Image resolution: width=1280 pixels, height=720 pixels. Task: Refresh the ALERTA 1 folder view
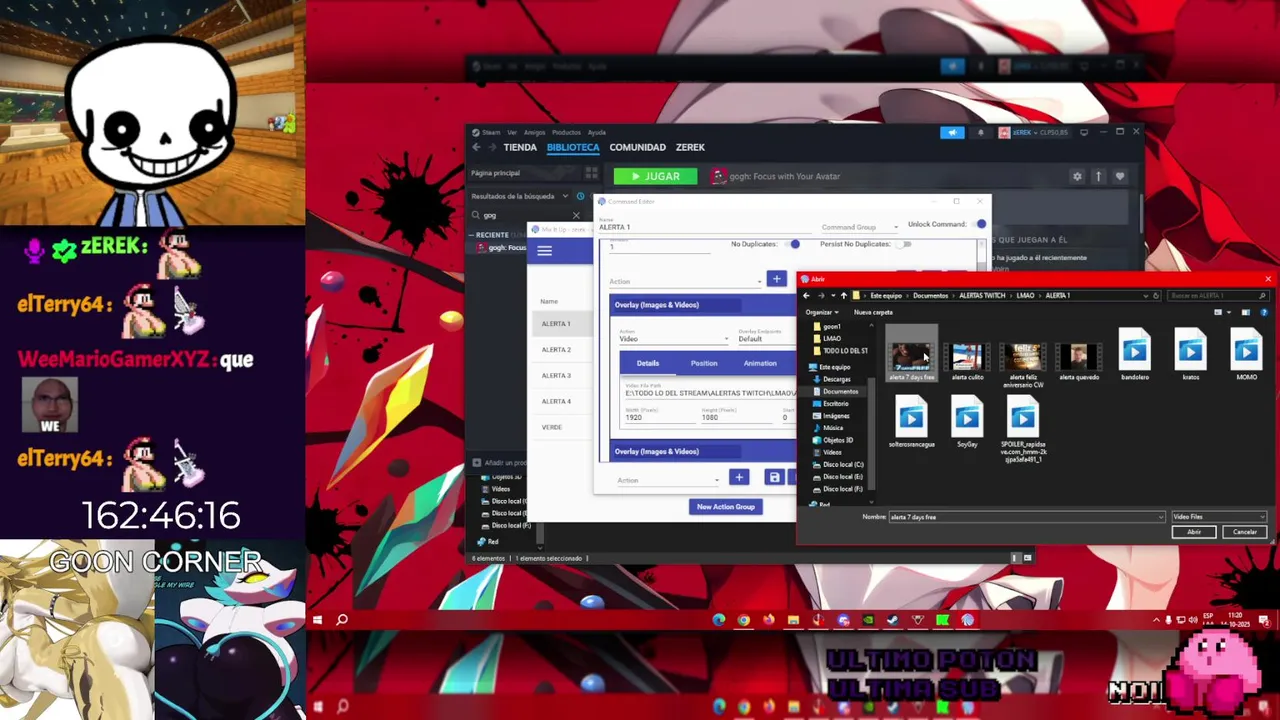tap(1156, 296)
